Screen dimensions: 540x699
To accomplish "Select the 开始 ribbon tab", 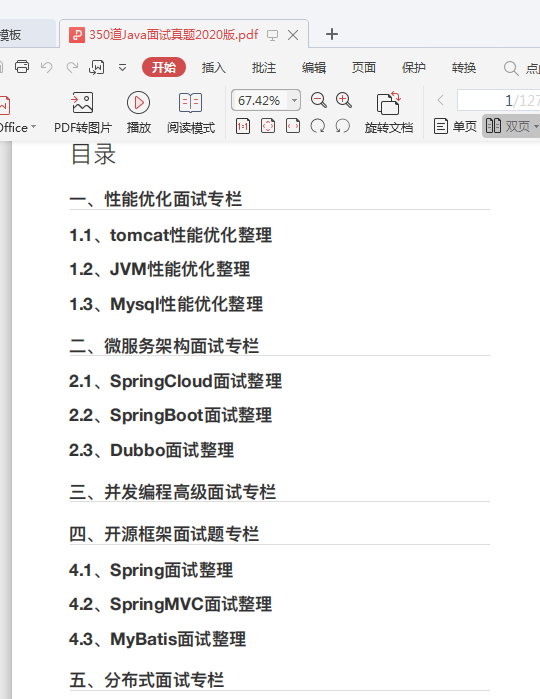I will tap(164, 67).
